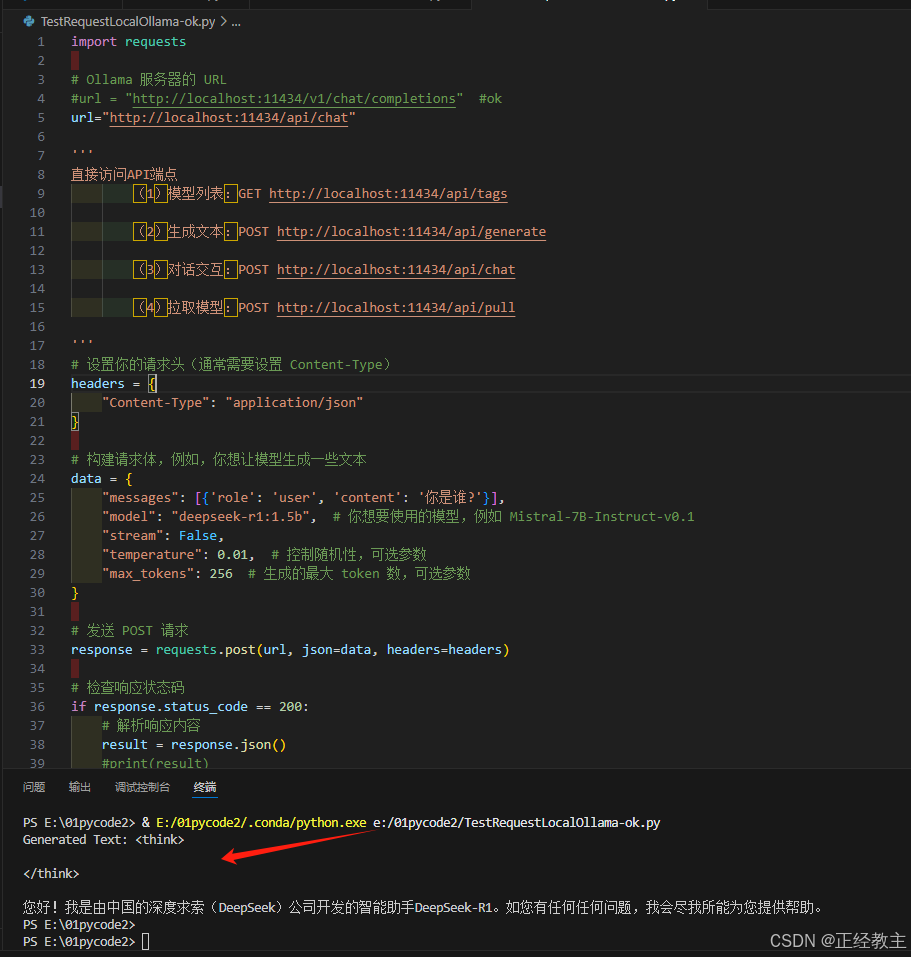Click the '</think>' line in terminal

coord(51,874)
